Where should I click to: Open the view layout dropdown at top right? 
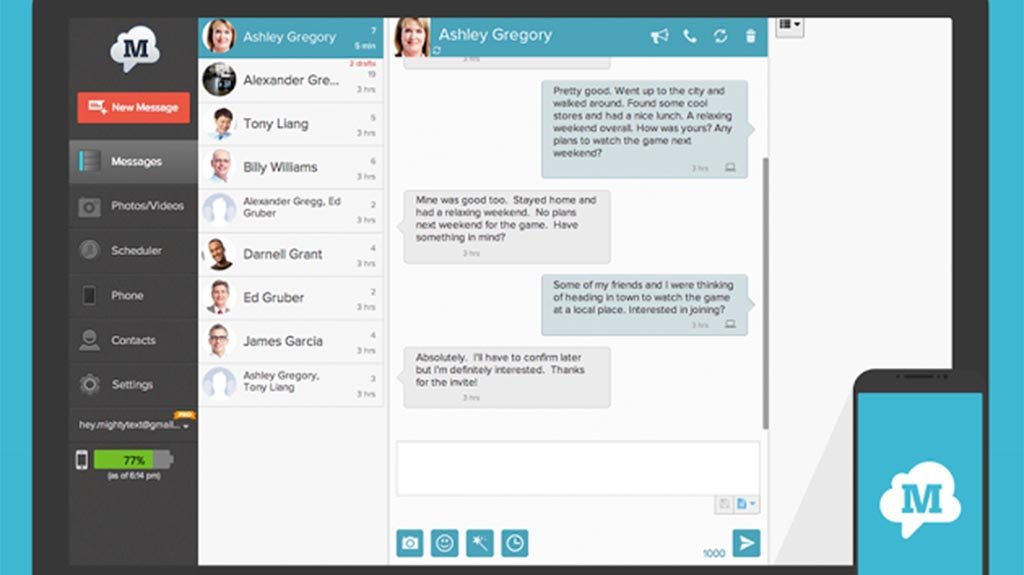point(789,25)
